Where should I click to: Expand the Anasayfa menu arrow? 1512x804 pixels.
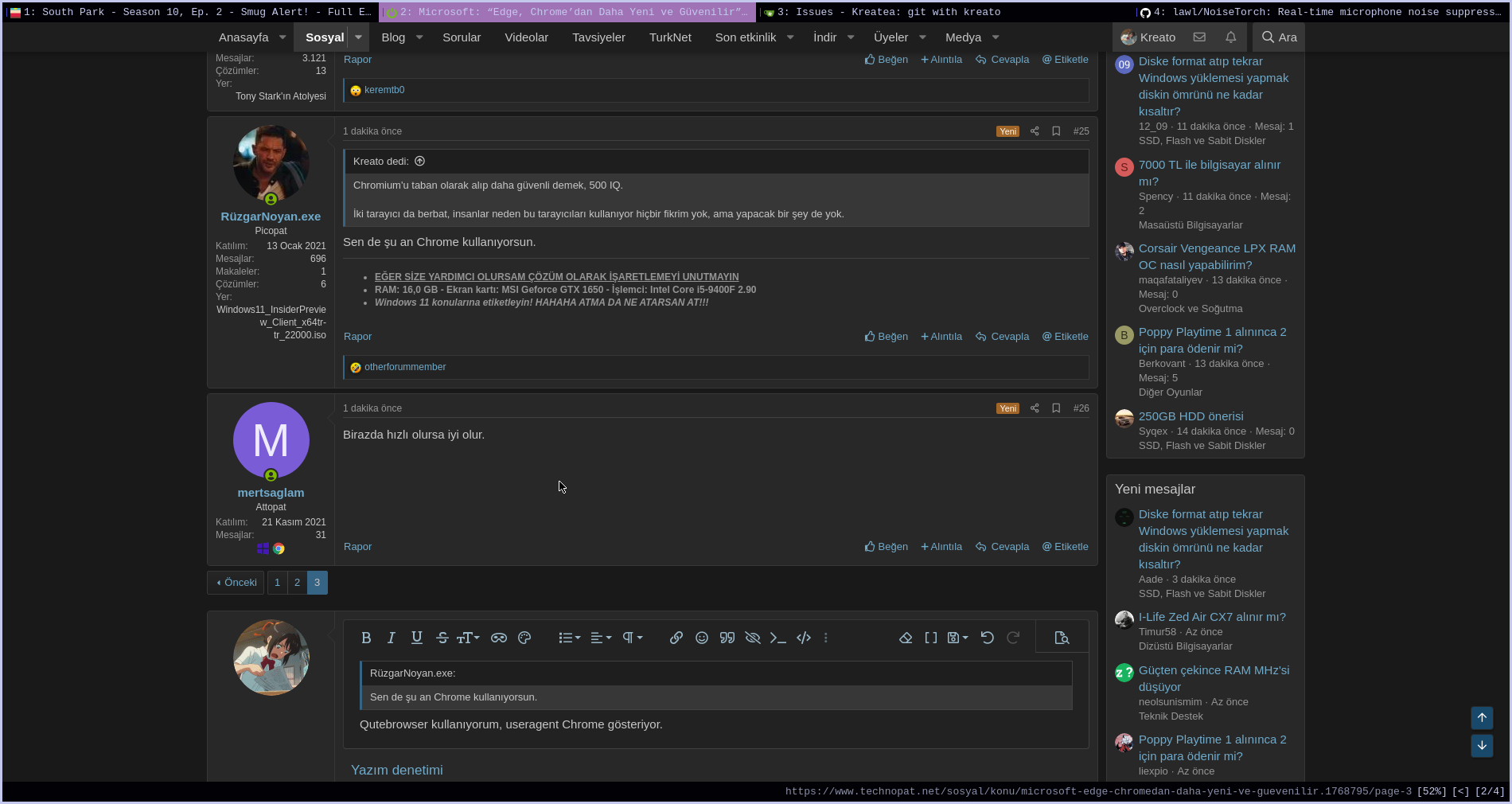click(283, 37)
